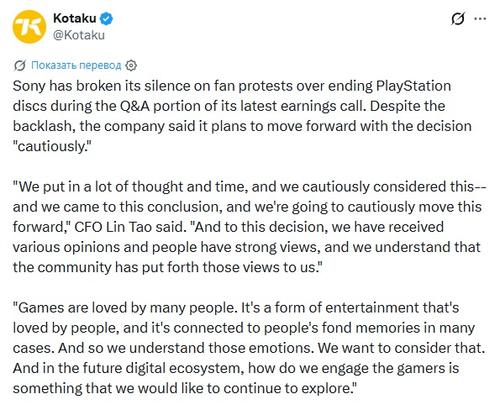Image resolution: width=500 pixels, height=404 pixels.
Task: Click the quoted word "cautiously." ending paragraph one
Action: [52, 146]
